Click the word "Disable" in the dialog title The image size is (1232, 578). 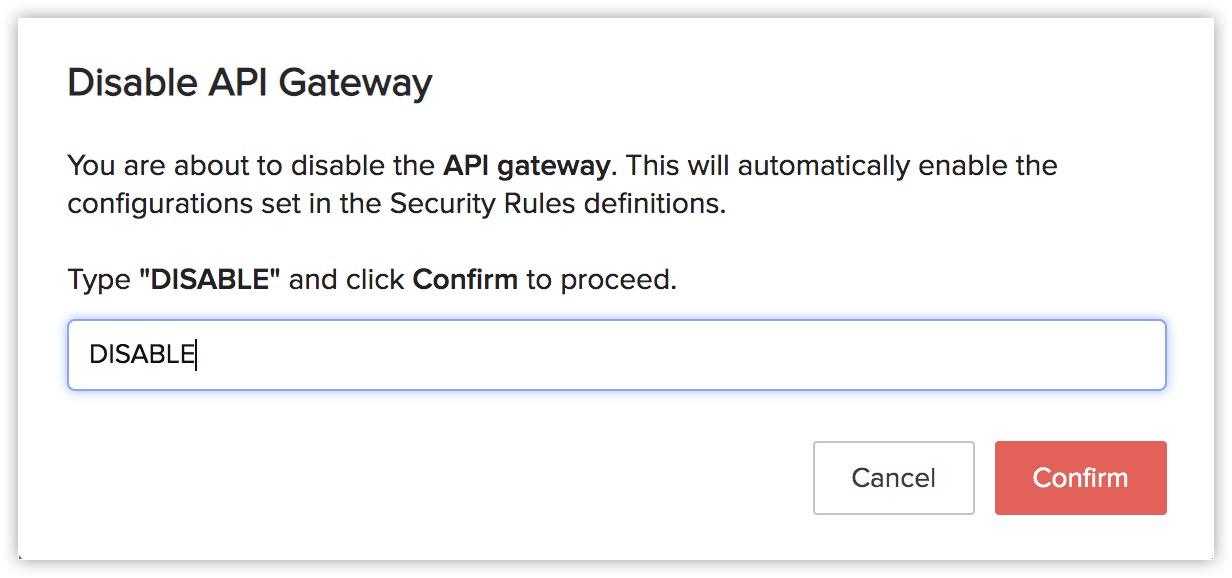pyautogui.click(x=130, y=82)
